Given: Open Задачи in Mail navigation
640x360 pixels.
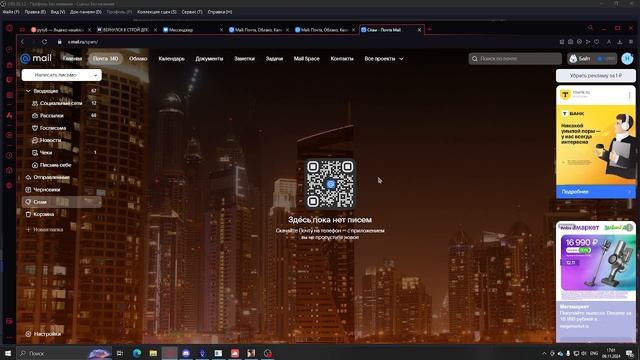Looking at the screenshot, I should point(274,59).
